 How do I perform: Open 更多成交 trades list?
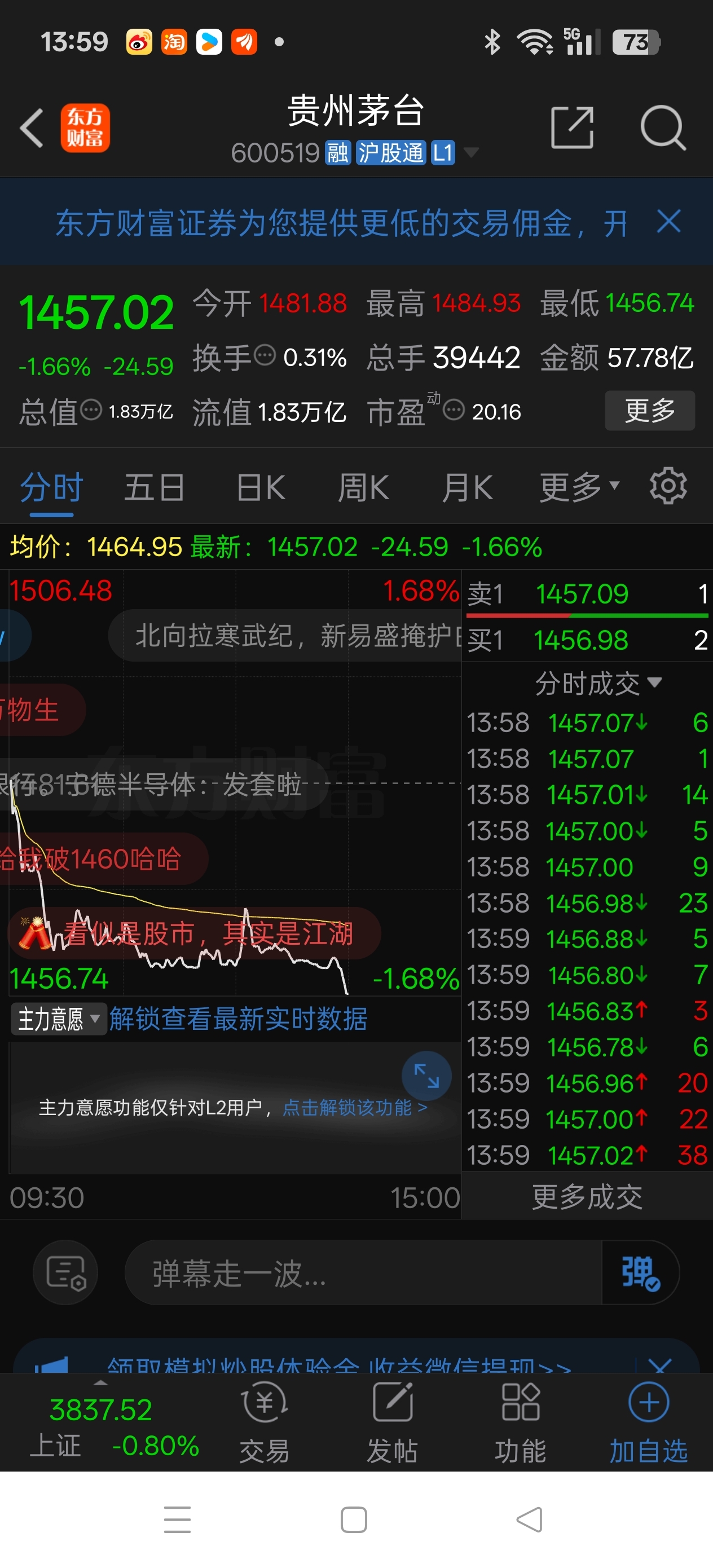point(587,1197)
